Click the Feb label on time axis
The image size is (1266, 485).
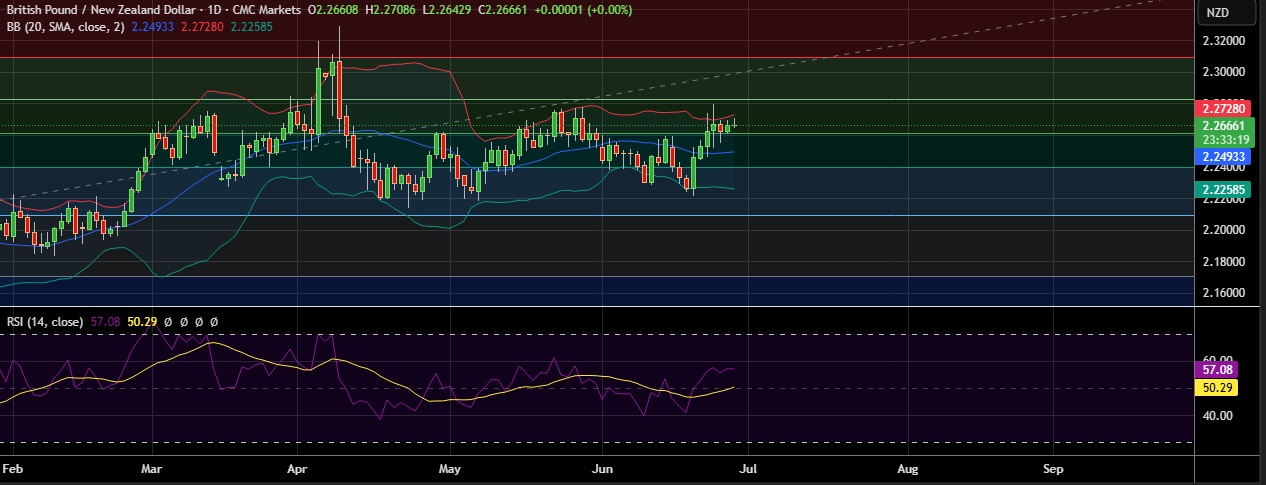point(12,468)
